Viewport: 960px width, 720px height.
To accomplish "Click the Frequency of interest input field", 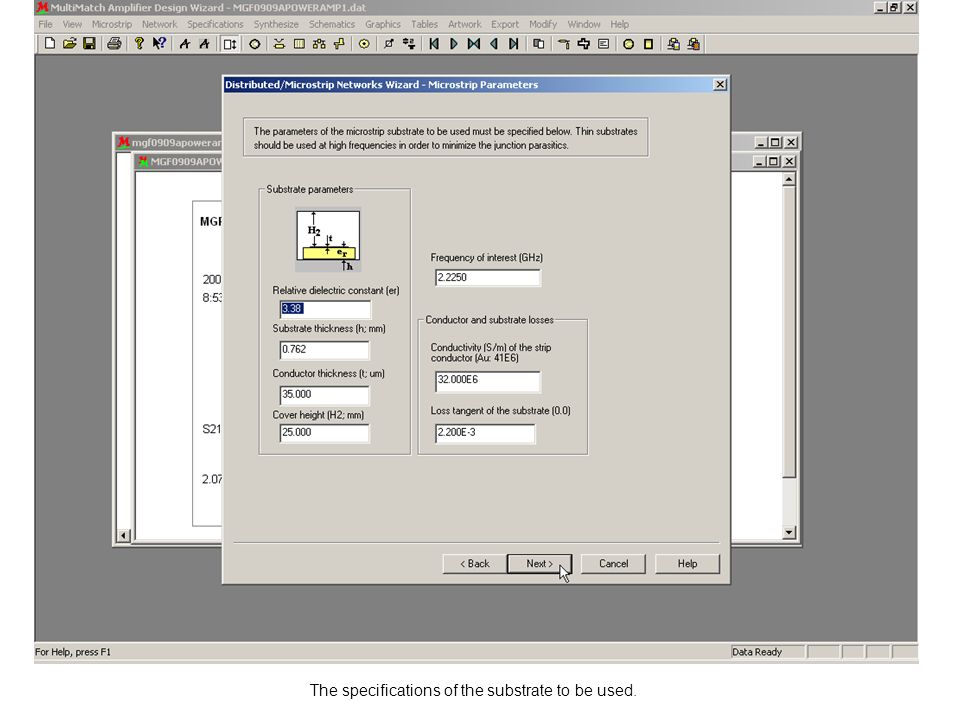I will click(x=488, y=278).
